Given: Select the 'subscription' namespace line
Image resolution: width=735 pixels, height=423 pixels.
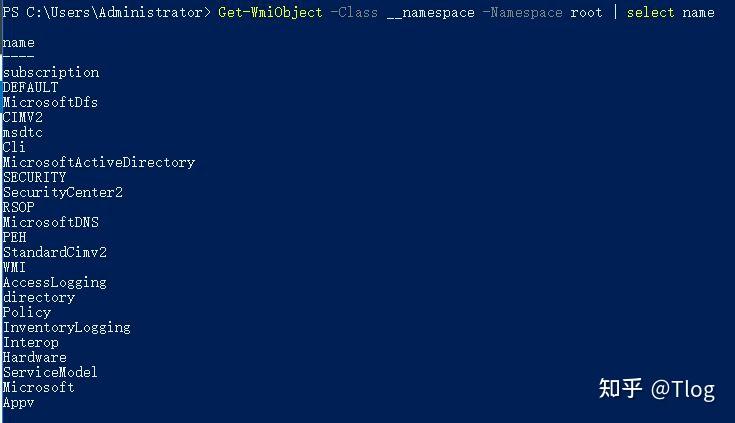Looking at the screenshot, I should pos(51,72).
